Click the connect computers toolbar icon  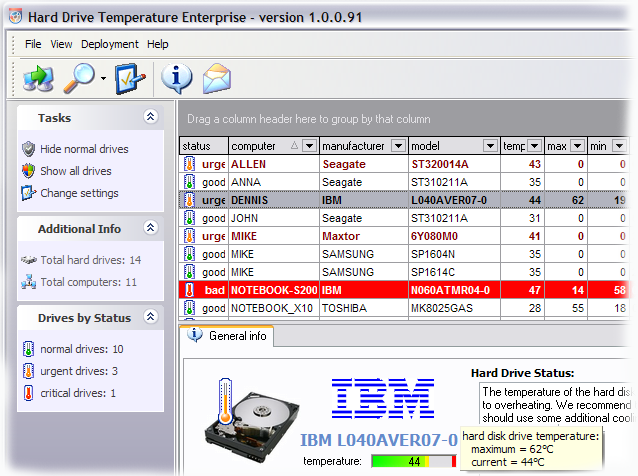click(x=38, y=78)
